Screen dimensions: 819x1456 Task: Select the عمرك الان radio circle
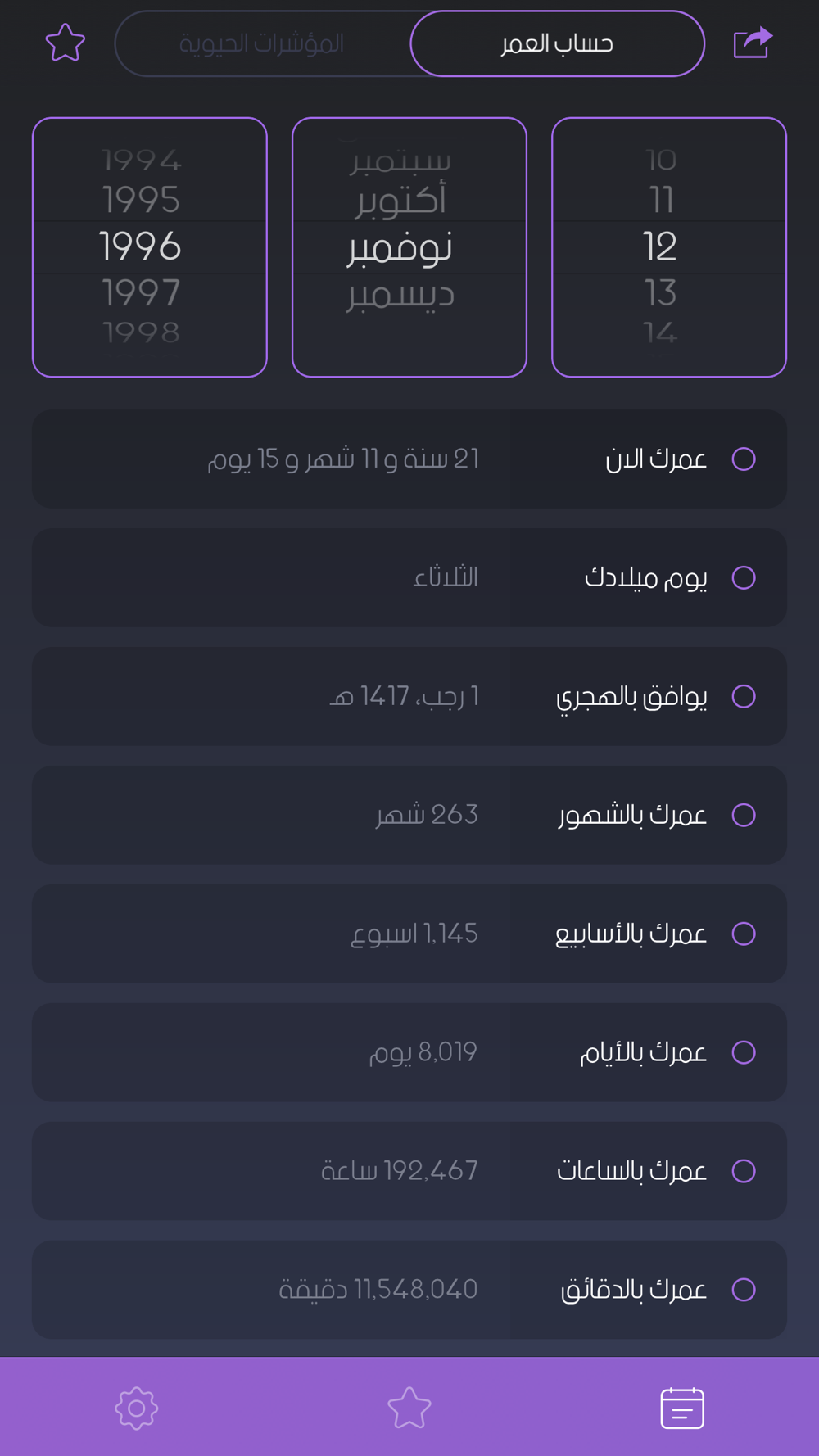pos(744,459)
